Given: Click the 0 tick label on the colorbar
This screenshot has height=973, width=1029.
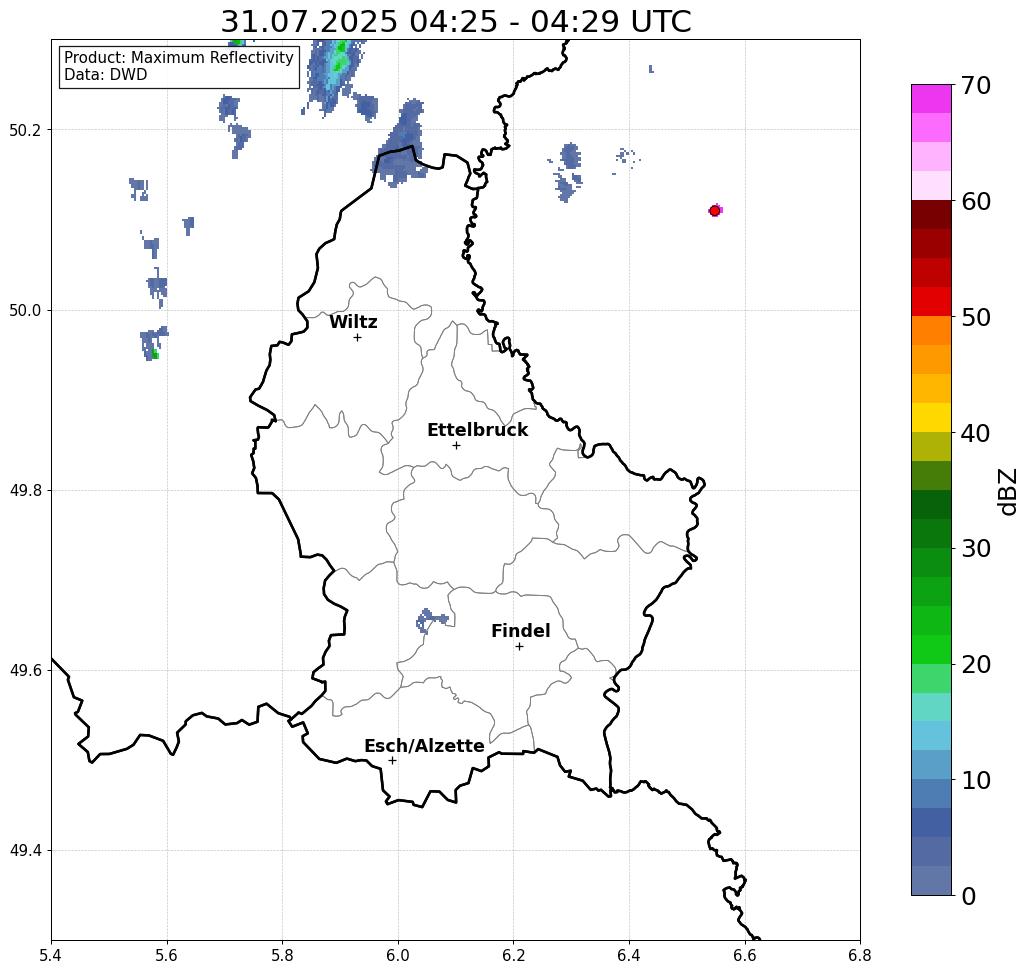Looking at the screenshot, I should (x=969, y=896).
